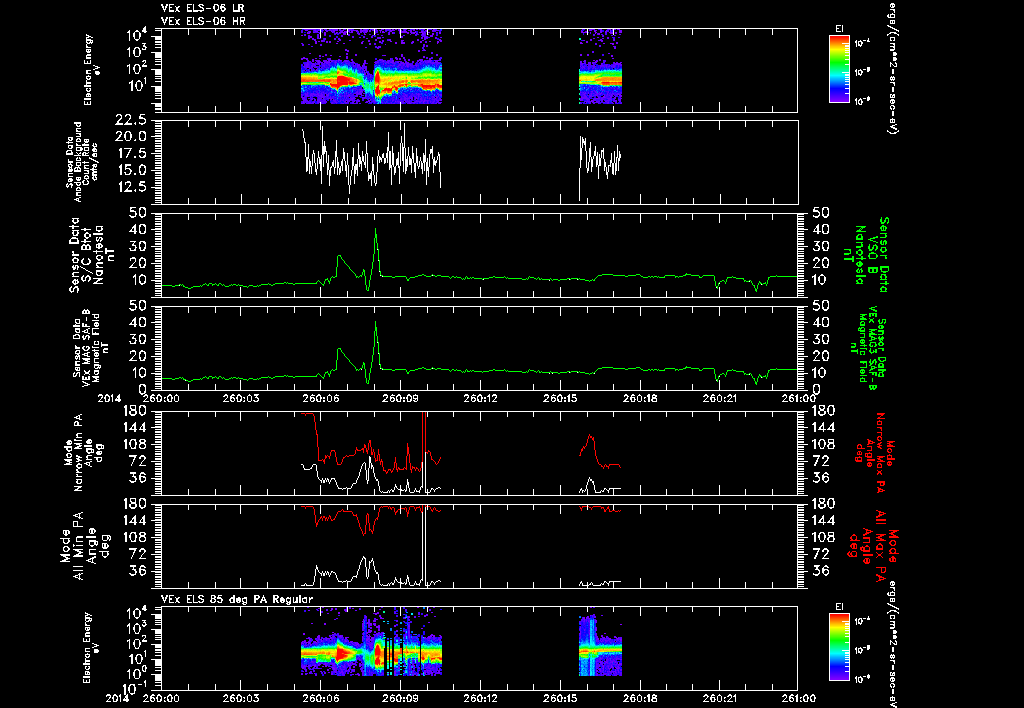The height and width of the screenshot is (708, 1024).
Task: Select the white "VEx MAG SAF-B Magnetic Field" label
Action: [x=91, y=347]
